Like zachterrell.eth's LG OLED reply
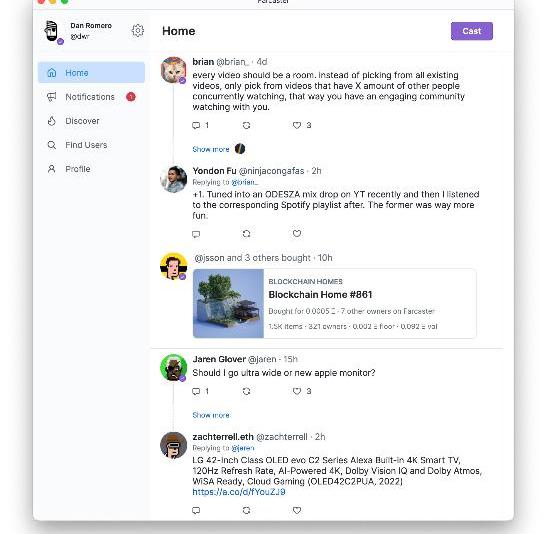547x534 pixels. coord(297,510)
